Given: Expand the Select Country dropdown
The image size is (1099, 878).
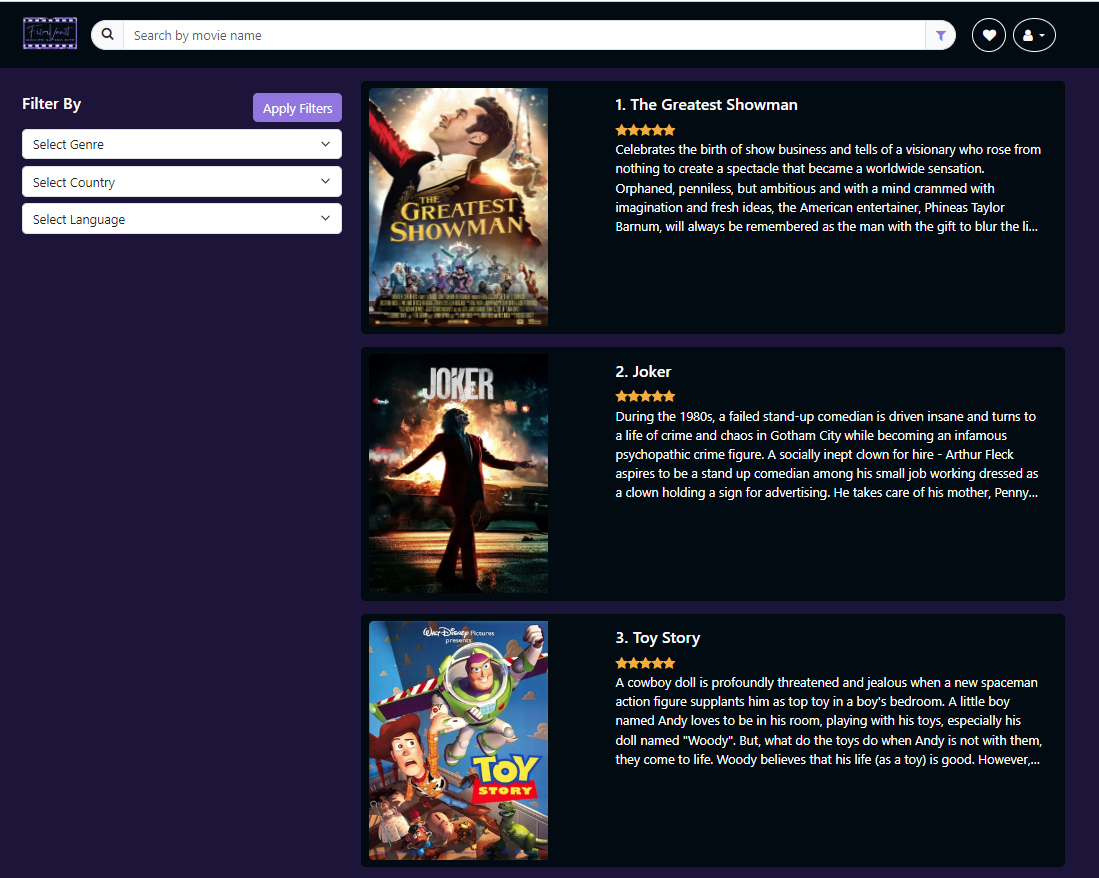Looking at the screenshot, I should tap(182, 182).
